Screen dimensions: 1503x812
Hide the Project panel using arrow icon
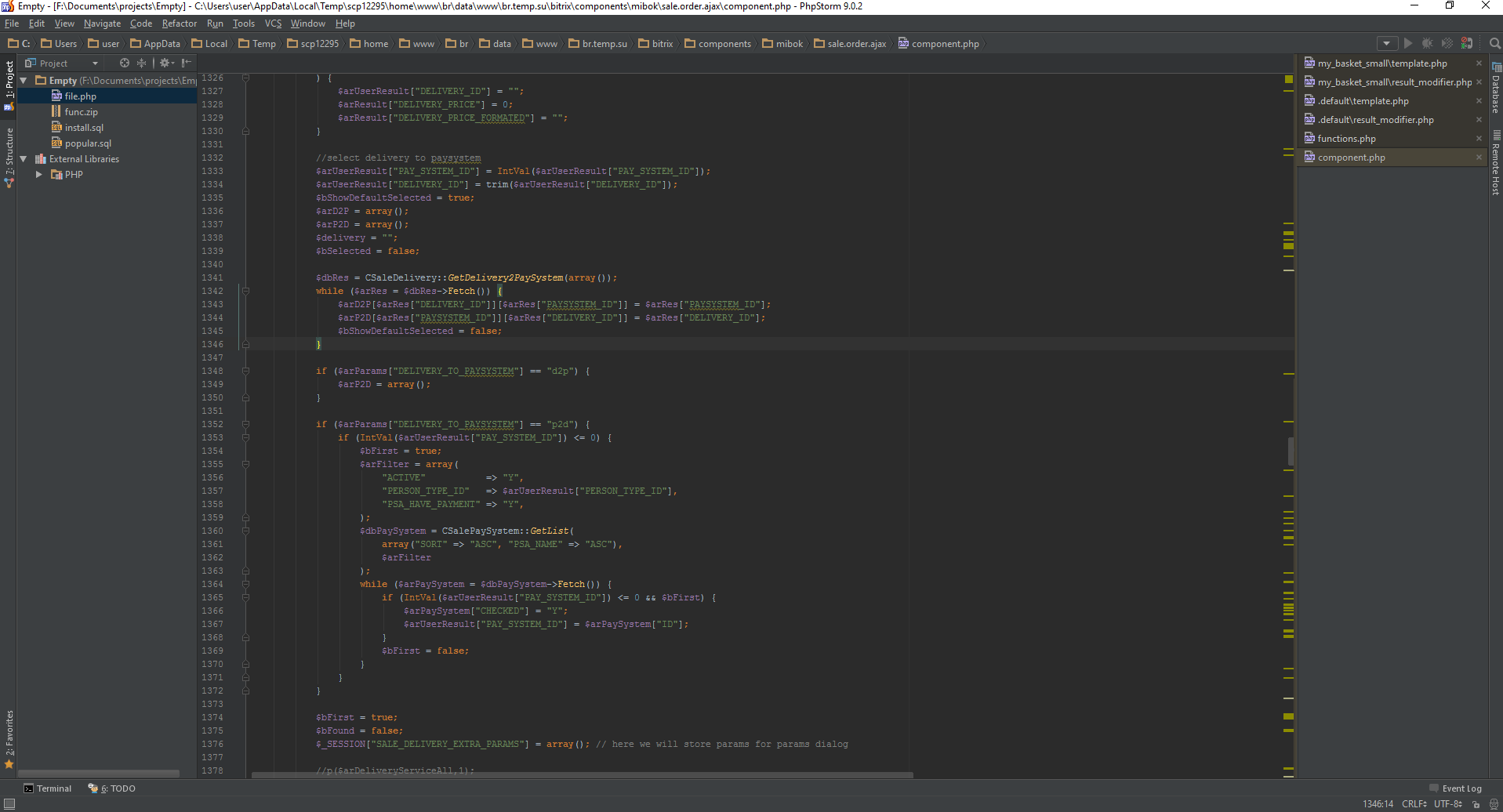pyautogui.click(x=186, y=63)
